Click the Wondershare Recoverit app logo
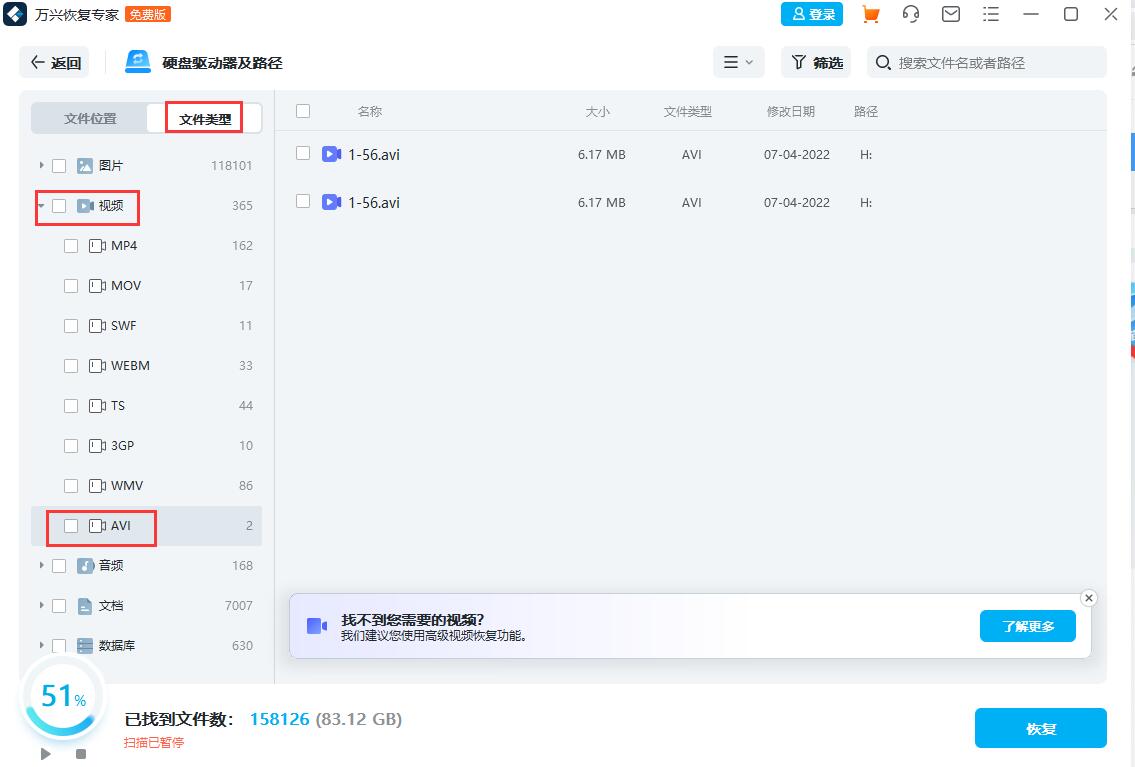1135x767 pixels. tap(14, 14)
